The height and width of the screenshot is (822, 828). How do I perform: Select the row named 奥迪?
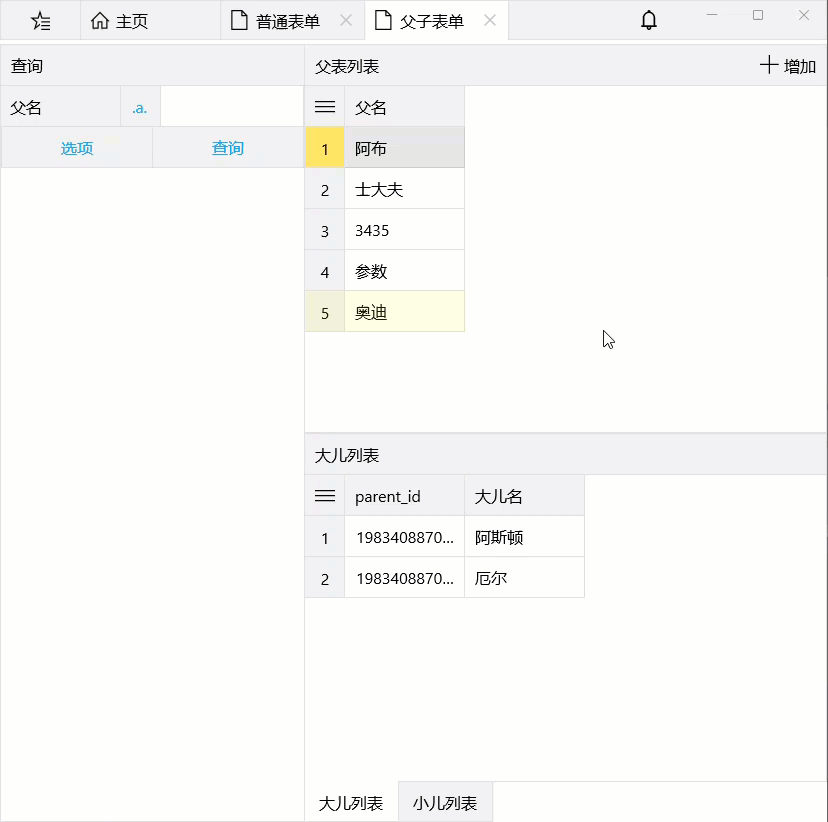404,312
